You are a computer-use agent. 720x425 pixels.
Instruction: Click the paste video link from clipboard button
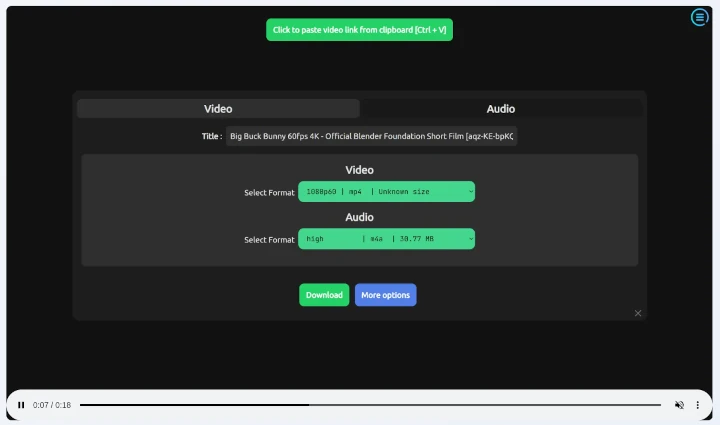pyautogui.click(x=359, y=30)
